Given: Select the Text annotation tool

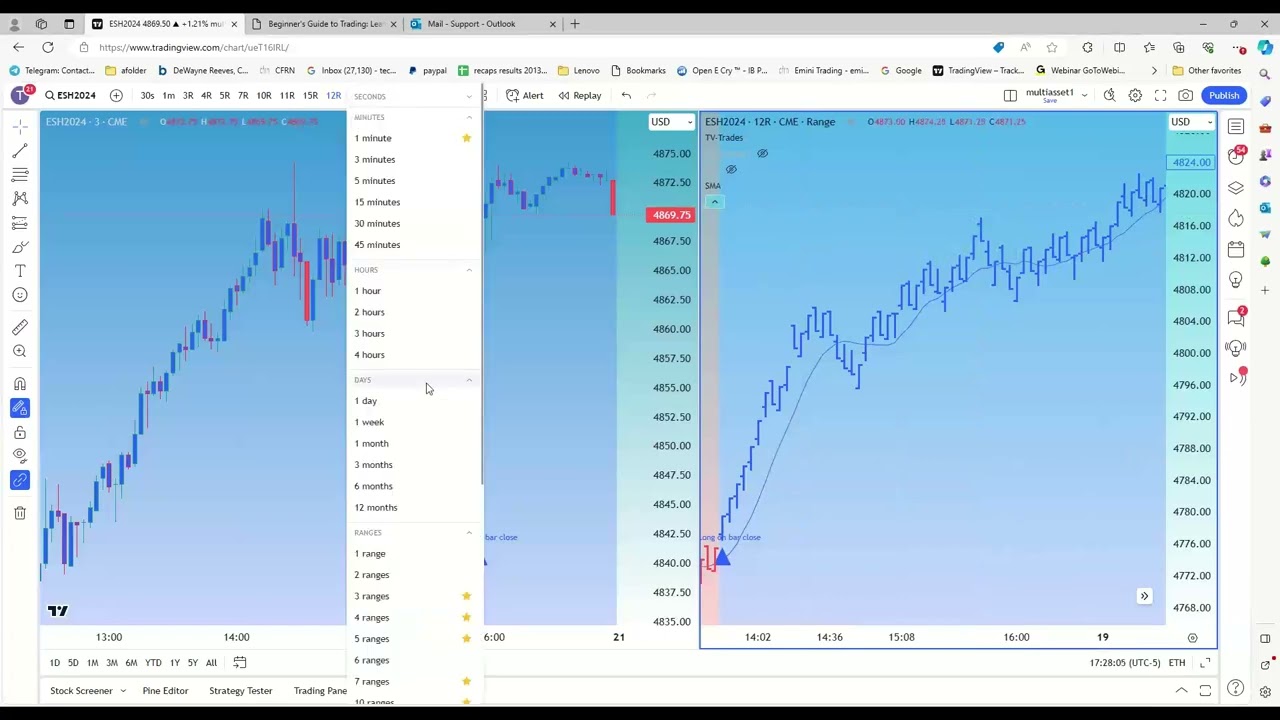Looking at the screenshot, I should click(x=20, y=271).
